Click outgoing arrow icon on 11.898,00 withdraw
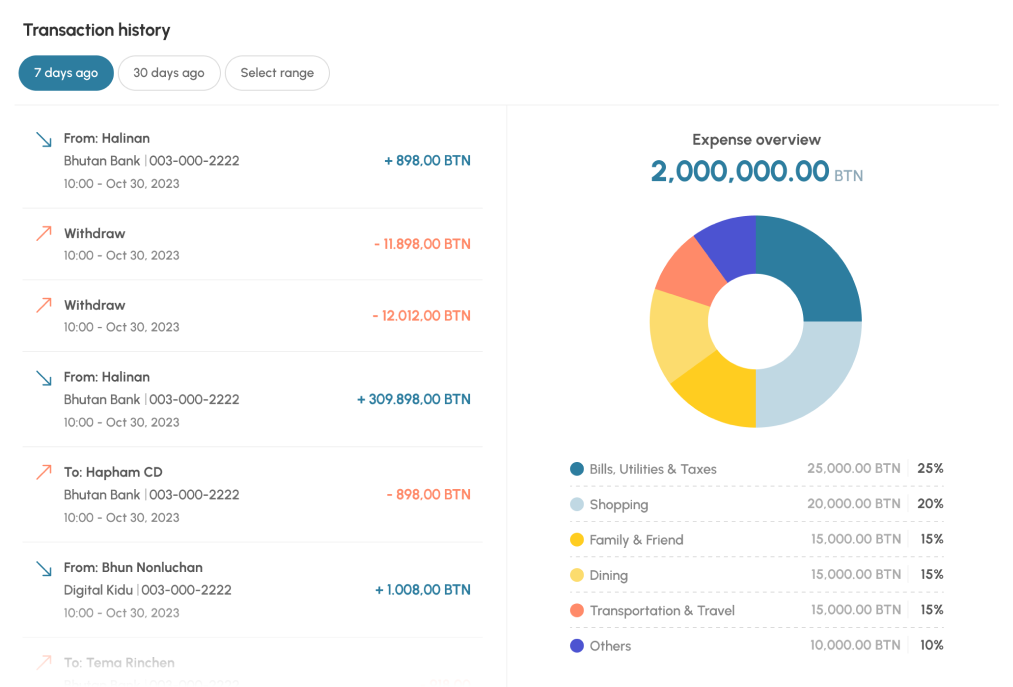Screen dimensions: 1013x687 click(x=43, y=234)
